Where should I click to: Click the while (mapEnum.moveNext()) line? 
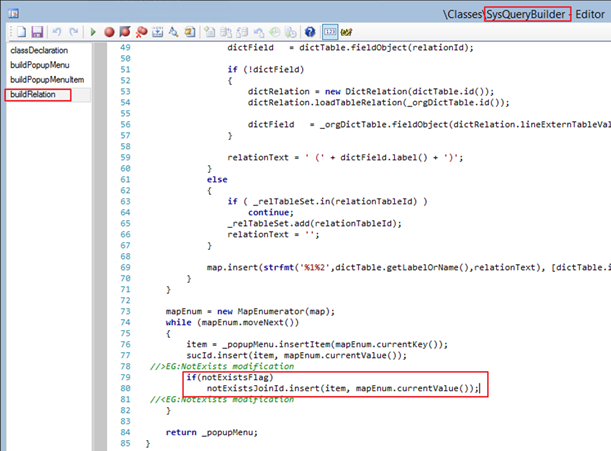[232, 322]
